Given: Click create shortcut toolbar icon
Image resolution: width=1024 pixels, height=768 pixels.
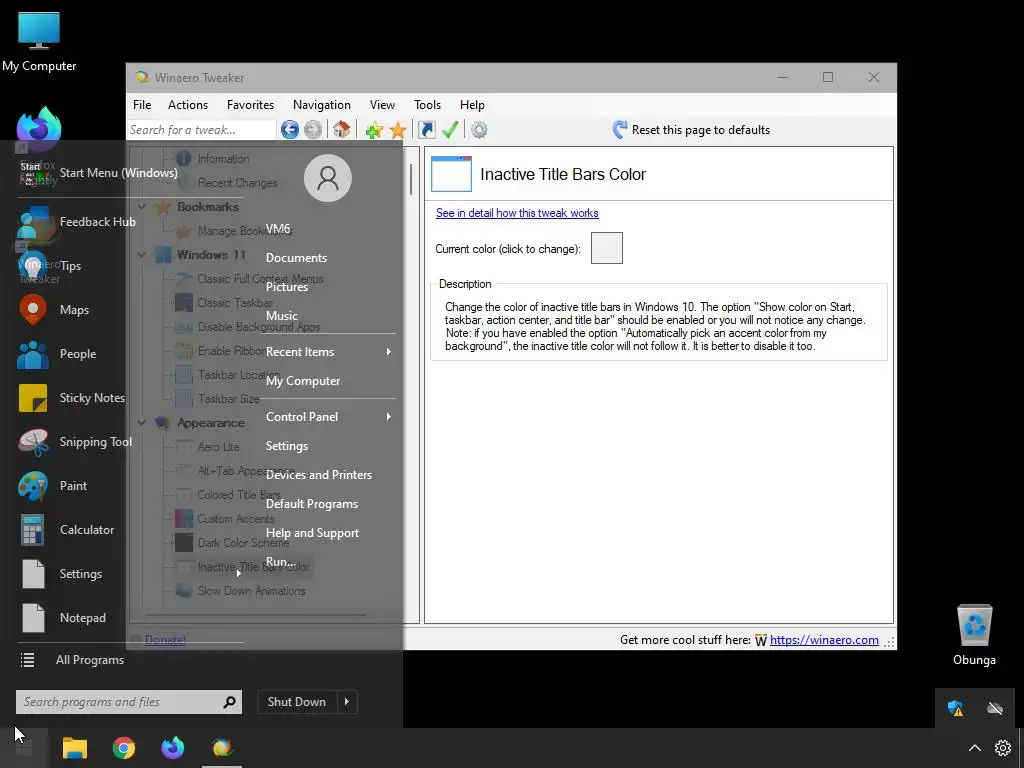Looking at the screenshot, I should tap(426, 129).
